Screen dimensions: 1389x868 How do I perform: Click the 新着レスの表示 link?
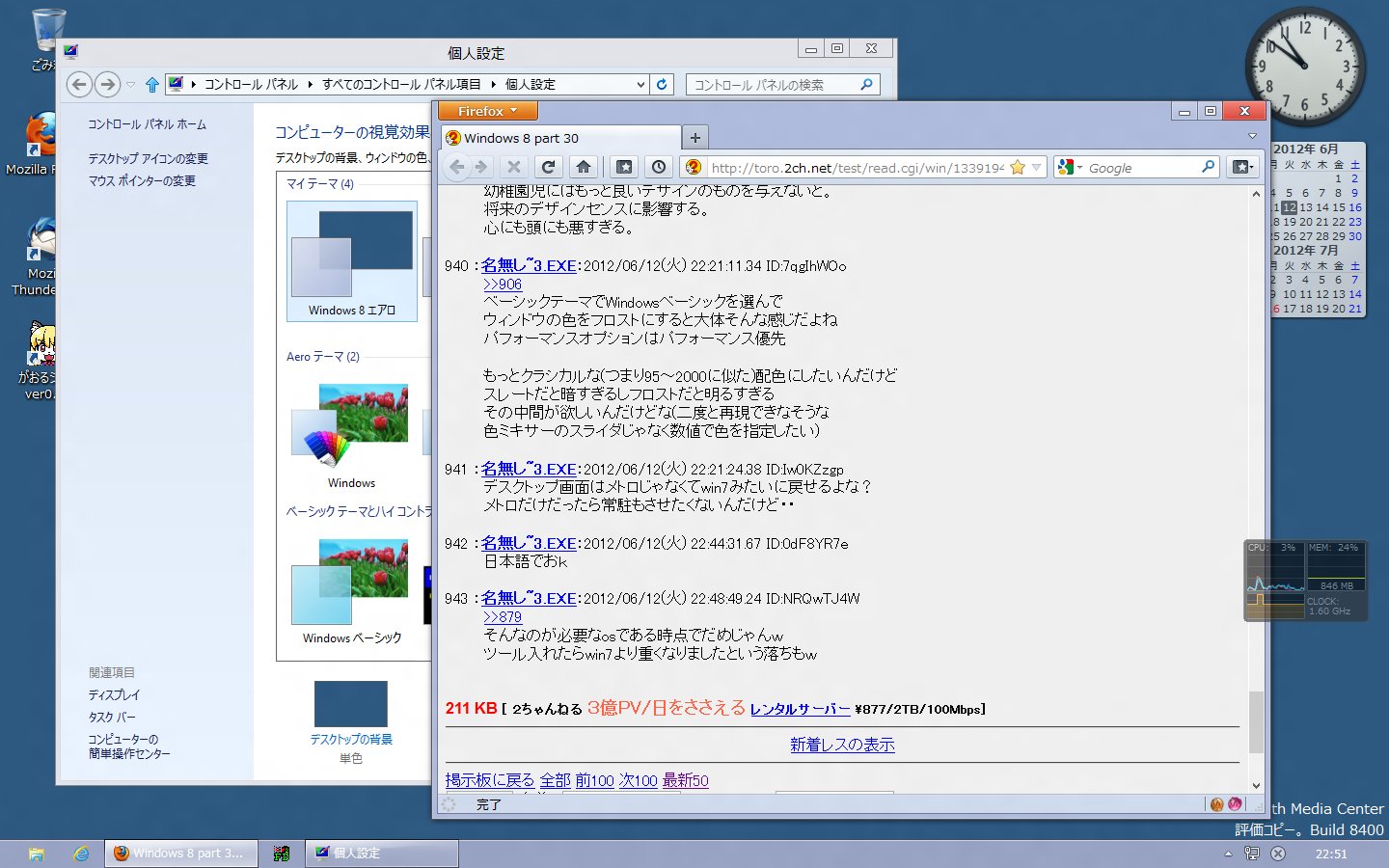click(x=842, y=745)
